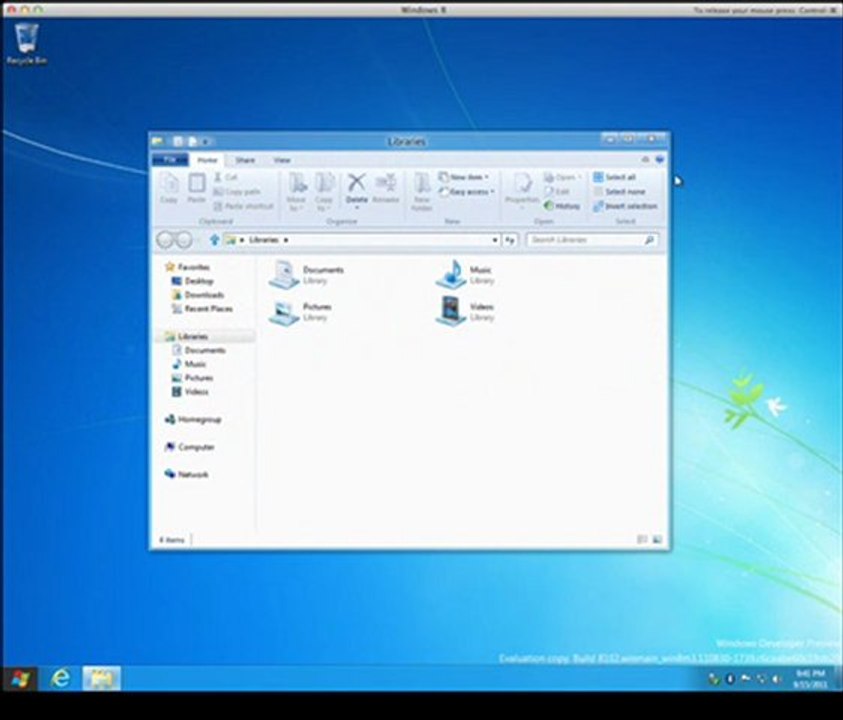Click Paste shortcut in the ribbon
The image size is (843, 720).
pos(243,206)
